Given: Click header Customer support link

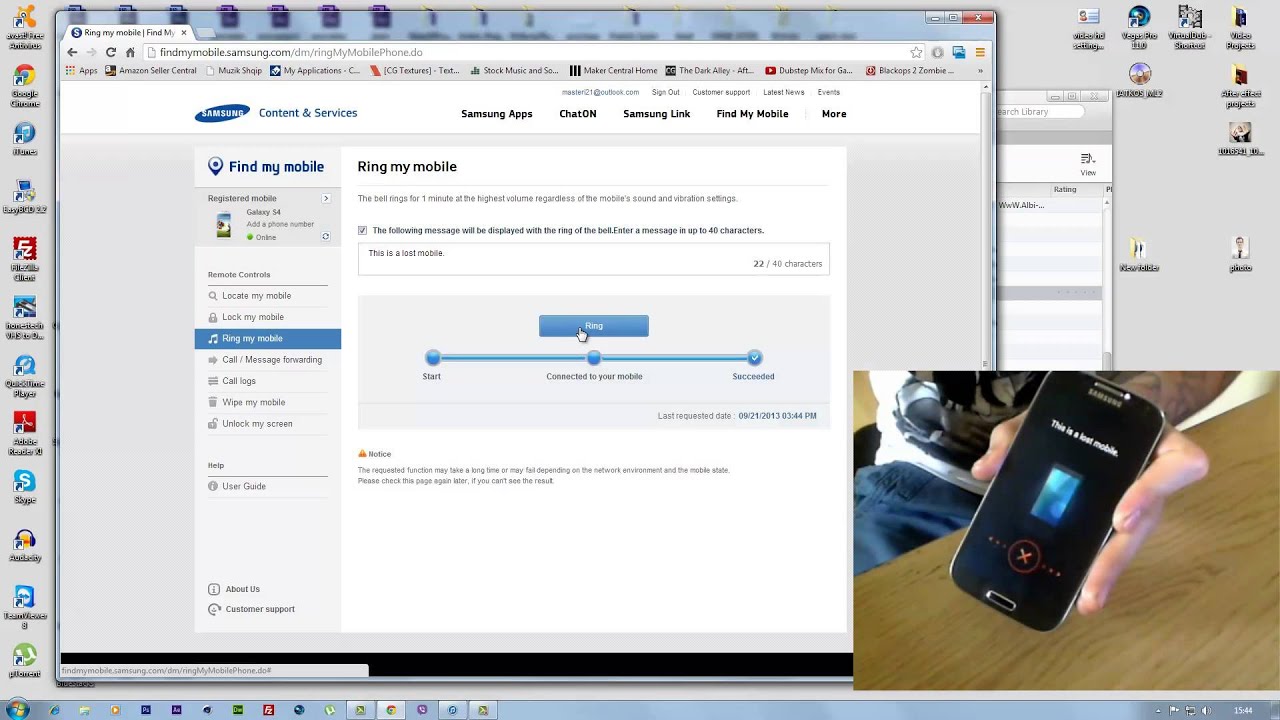Looking at the screenshot, I should tap(721, 93).
